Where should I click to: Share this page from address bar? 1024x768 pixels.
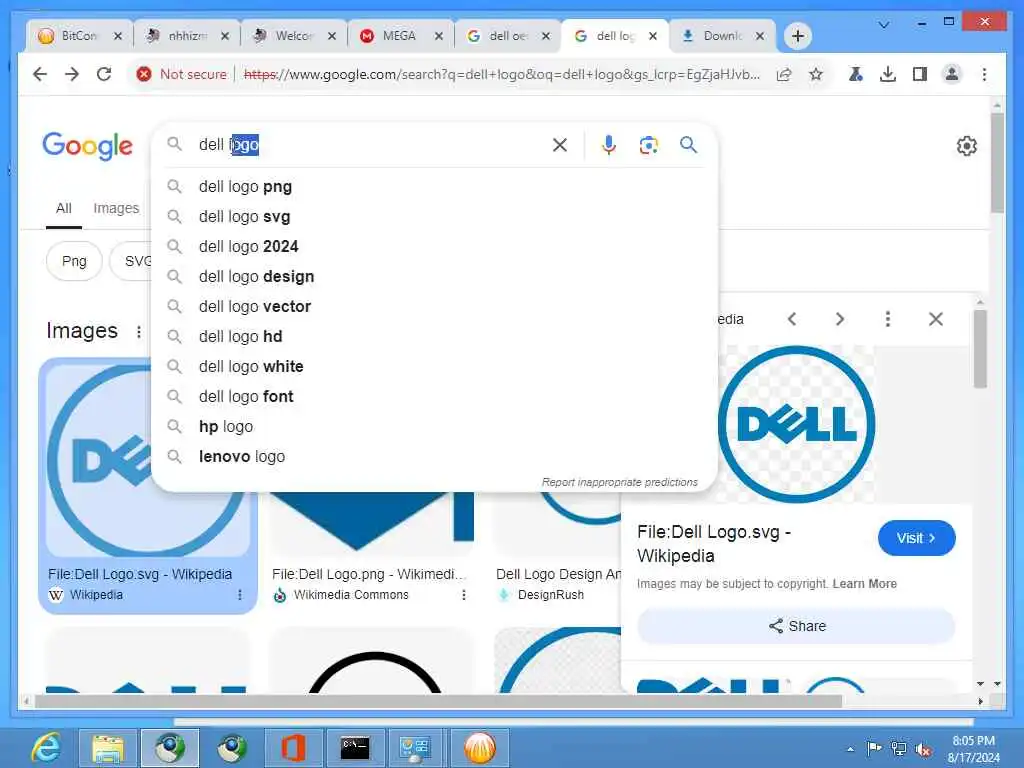(784, 74)
